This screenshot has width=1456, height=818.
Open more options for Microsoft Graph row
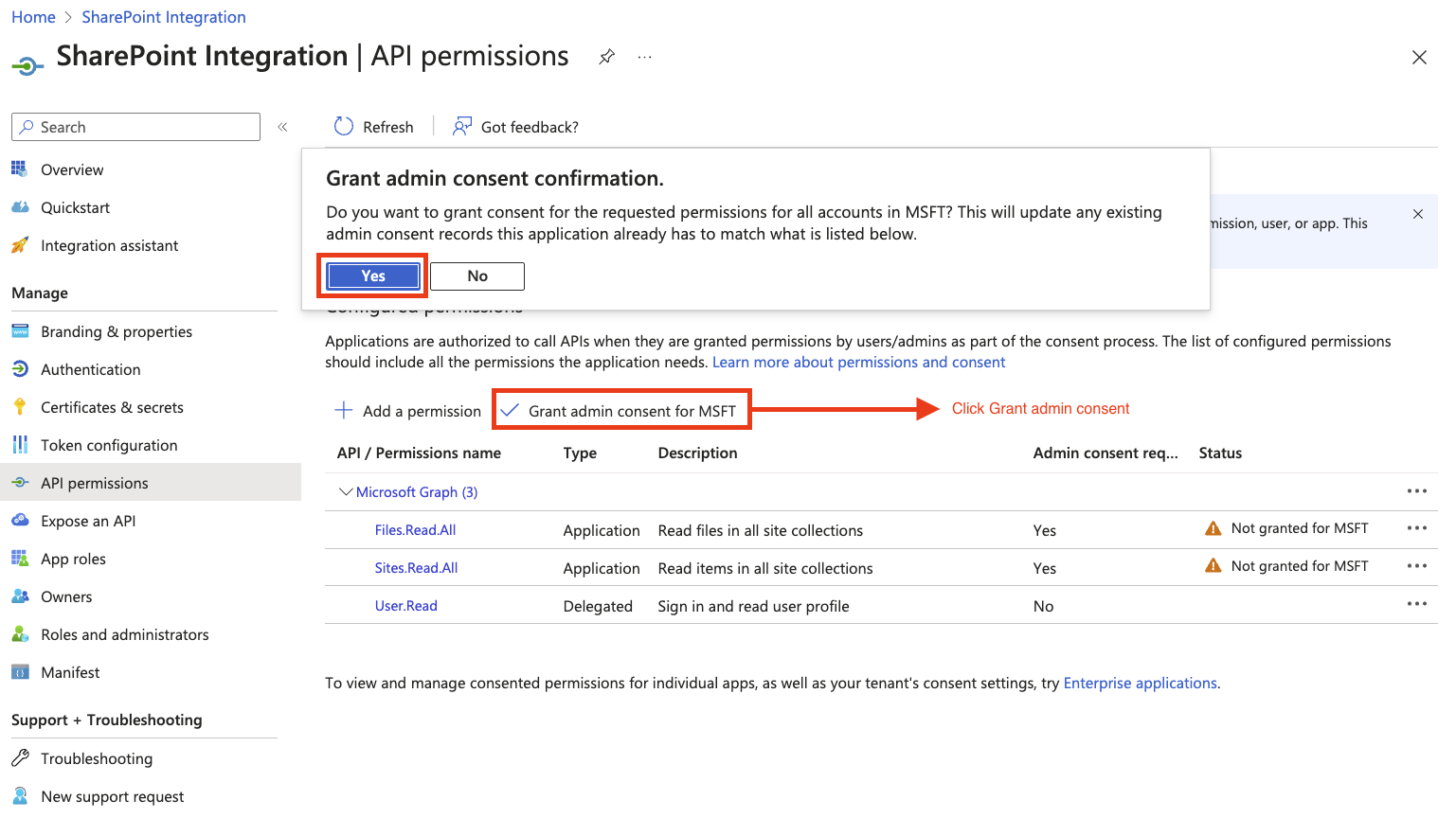click(x=1417, y=490)
